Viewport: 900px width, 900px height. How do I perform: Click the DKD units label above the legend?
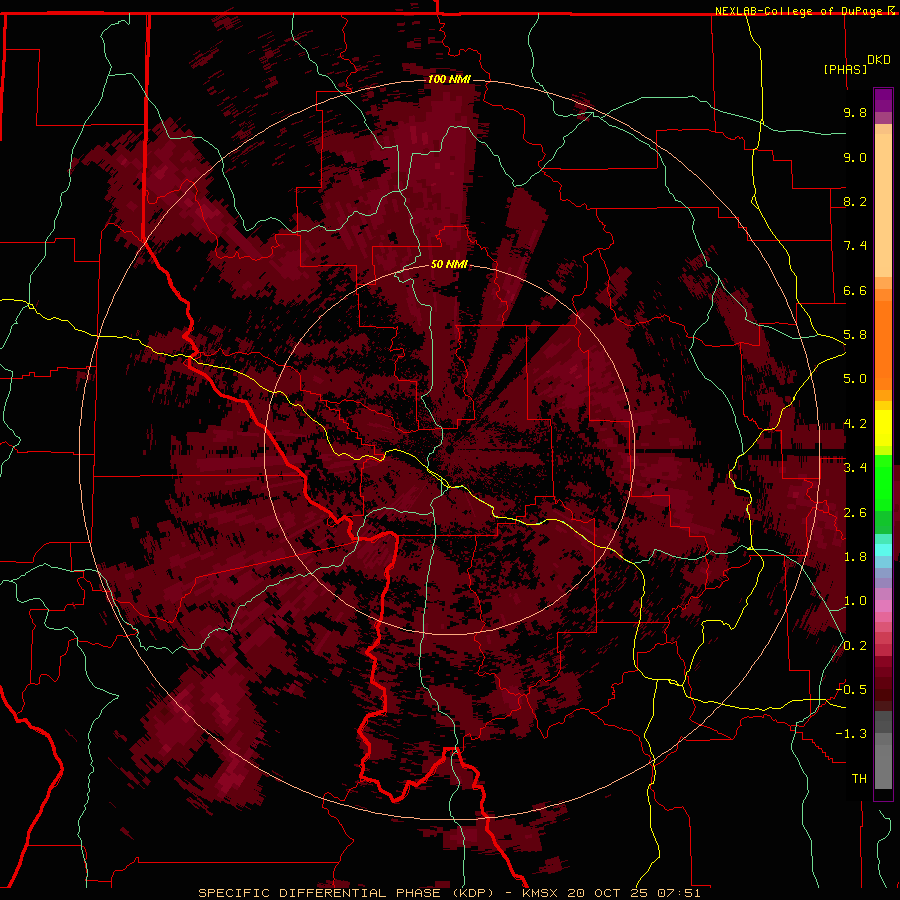(879, 60)
